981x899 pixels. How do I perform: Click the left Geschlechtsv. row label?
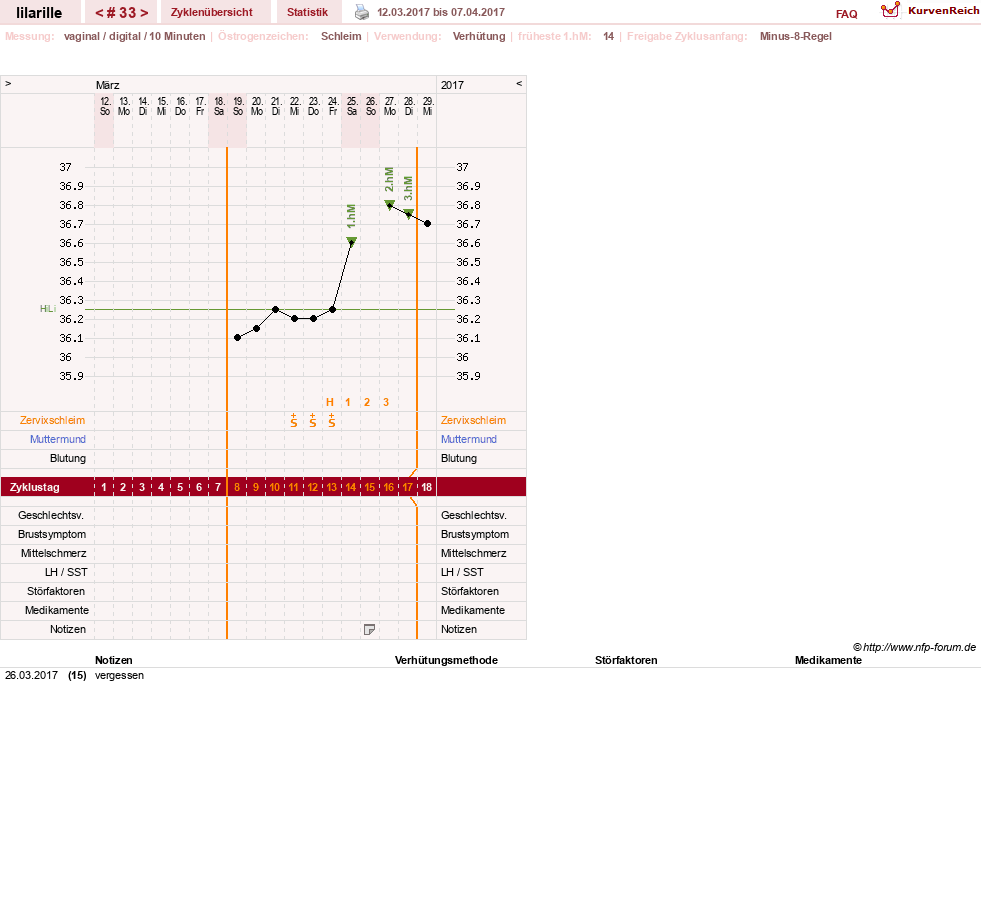point(51,516)
